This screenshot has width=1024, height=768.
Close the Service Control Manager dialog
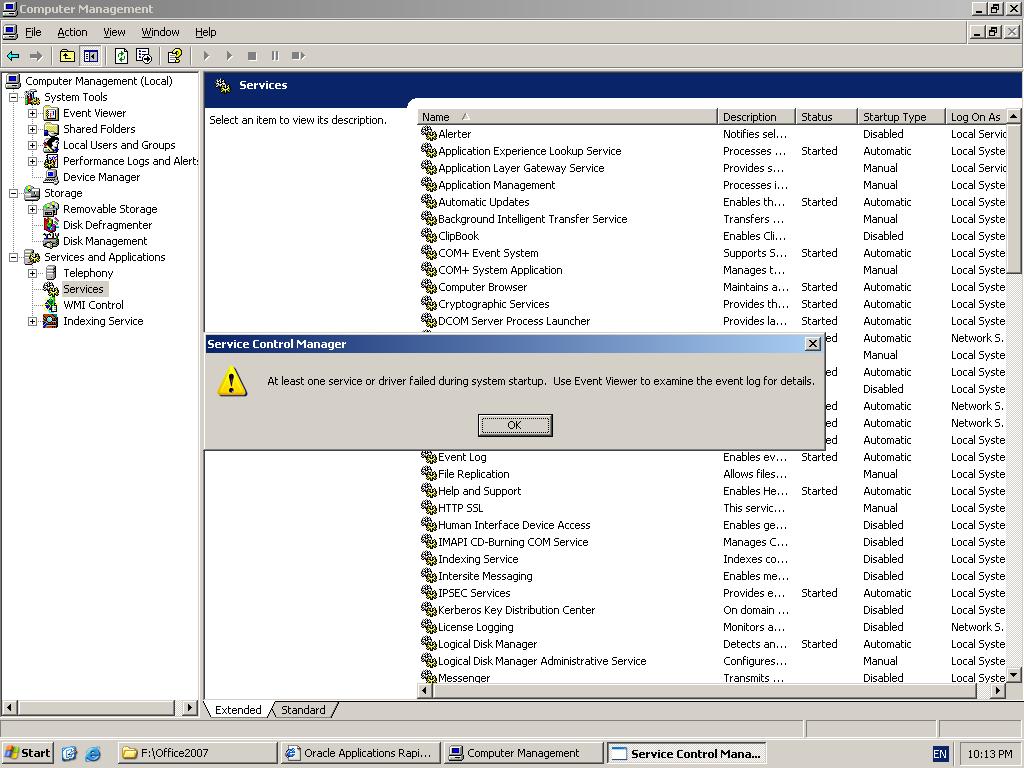812,344
